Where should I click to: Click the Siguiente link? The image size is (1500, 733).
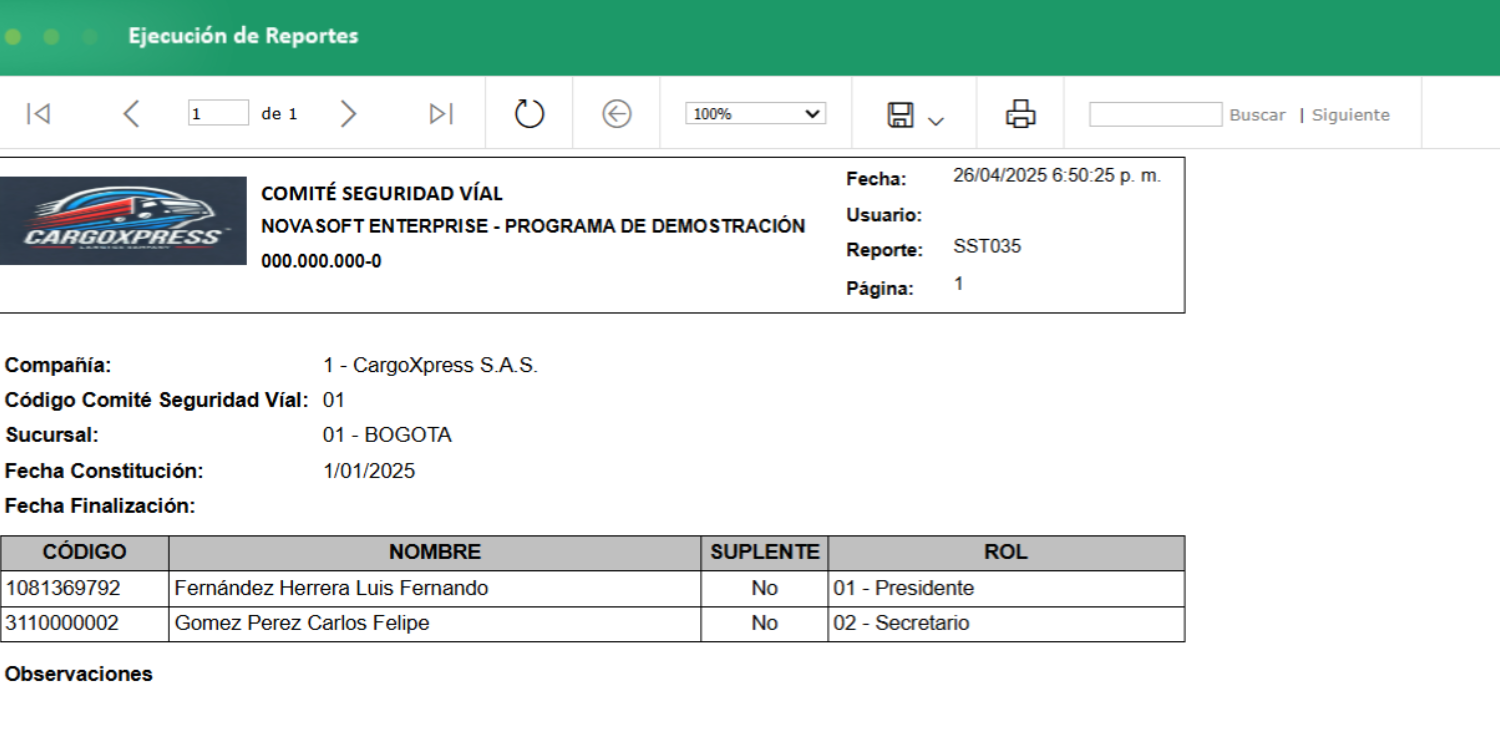(x=1350, y=114)
